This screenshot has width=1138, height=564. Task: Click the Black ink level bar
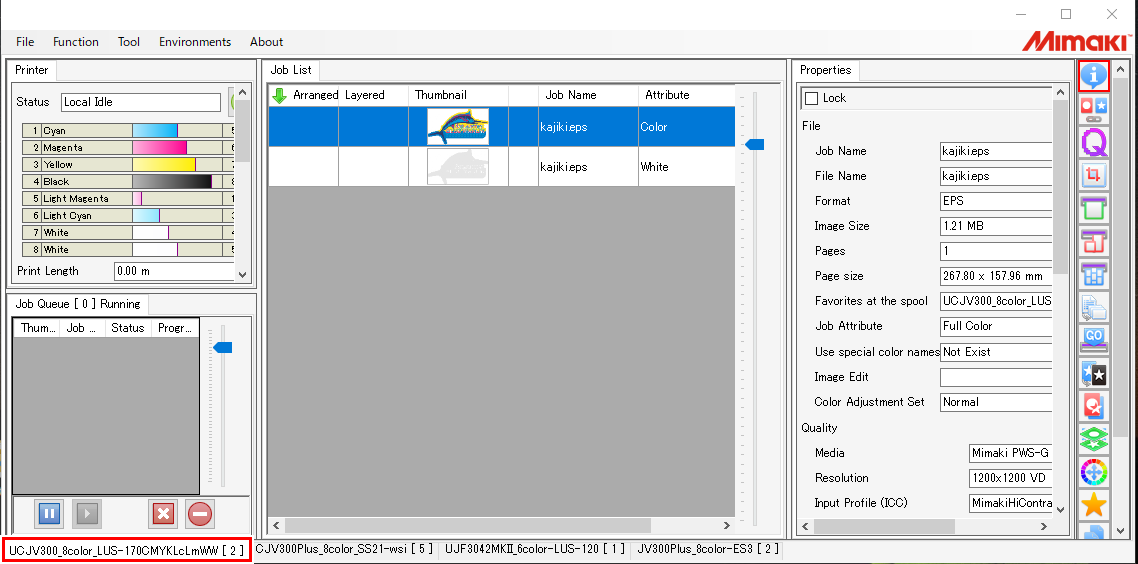tap(177, 181)
